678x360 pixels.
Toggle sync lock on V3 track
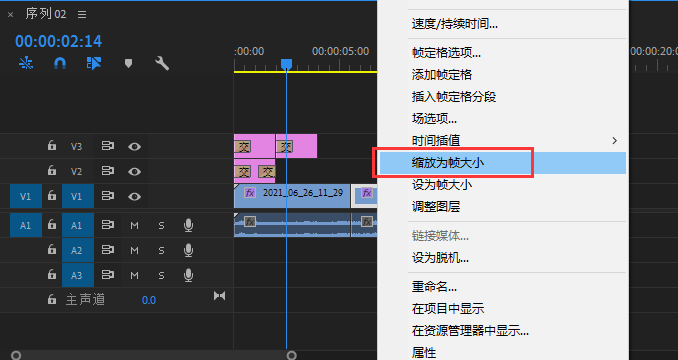click(x=108, y=146)
